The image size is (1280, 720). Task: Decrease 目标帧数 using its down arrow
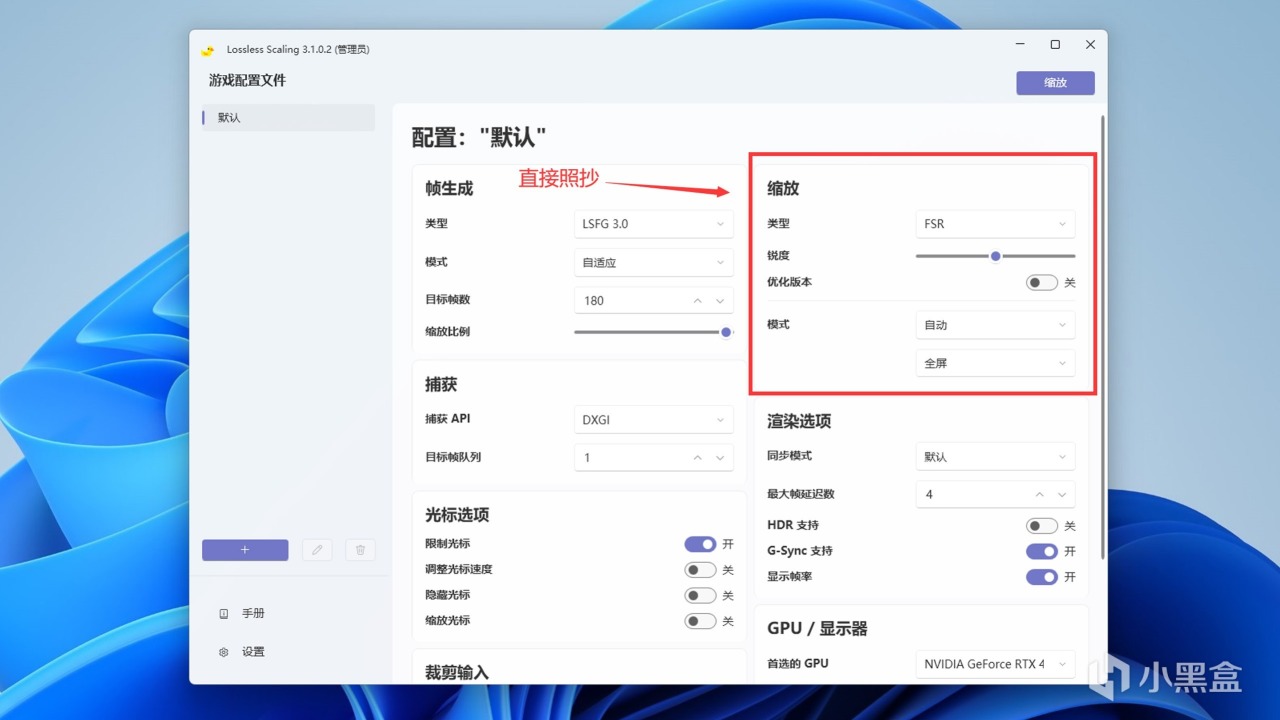(x=720, y=301)
